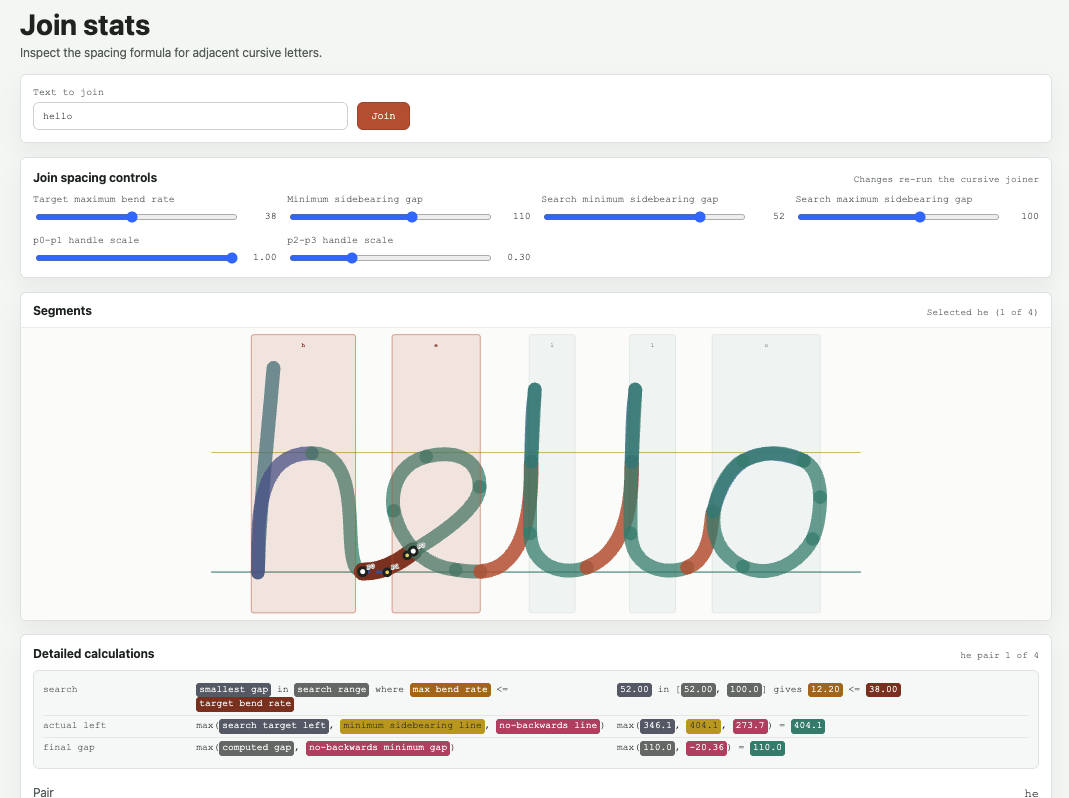This screenshot has height=798, width=1069.
Task: Adjust the Target maximum bend rate slider
Action: point(136,217)
